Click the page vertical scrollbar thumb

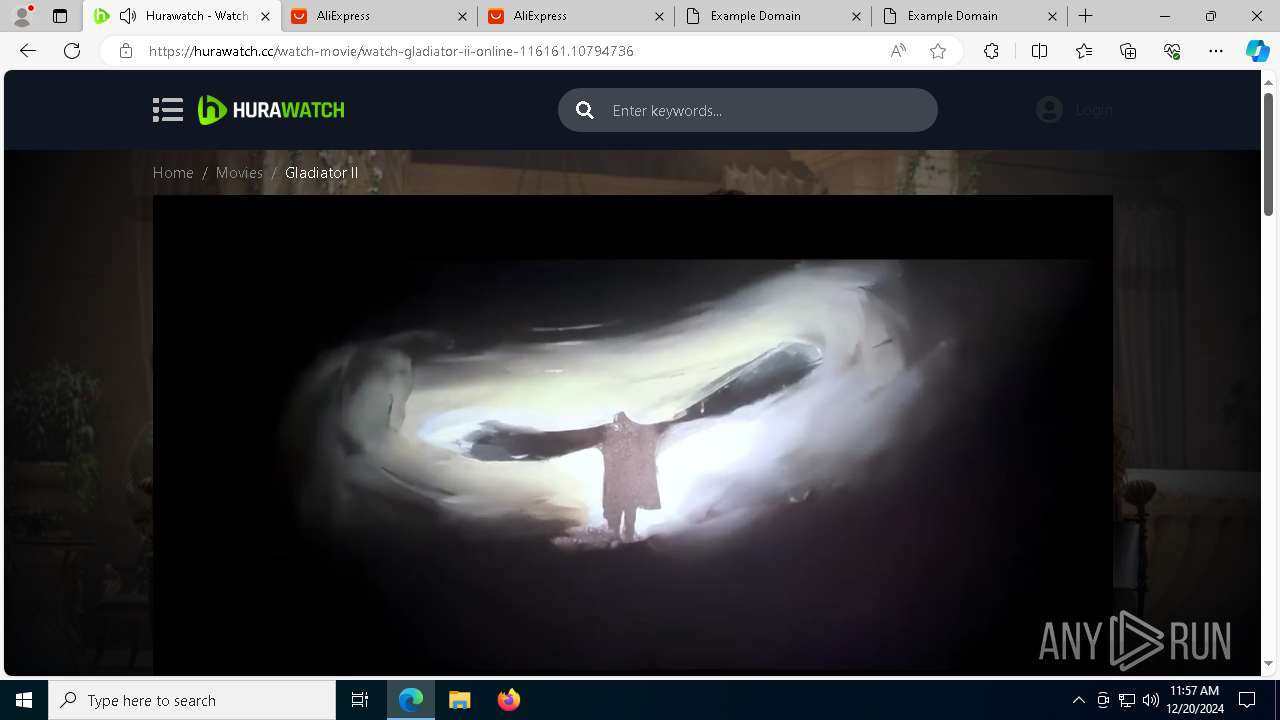pyautogui.click(x=1269, y=154)
